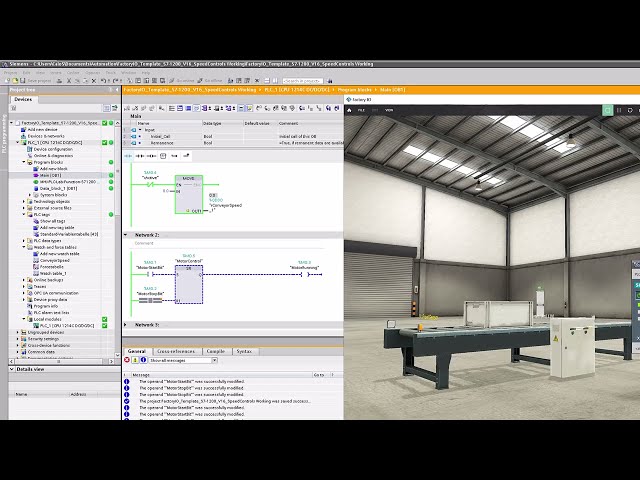Click the Undo icon in main toolbar
This screenshot has height=480, width=640.
(x=105, y=81)
